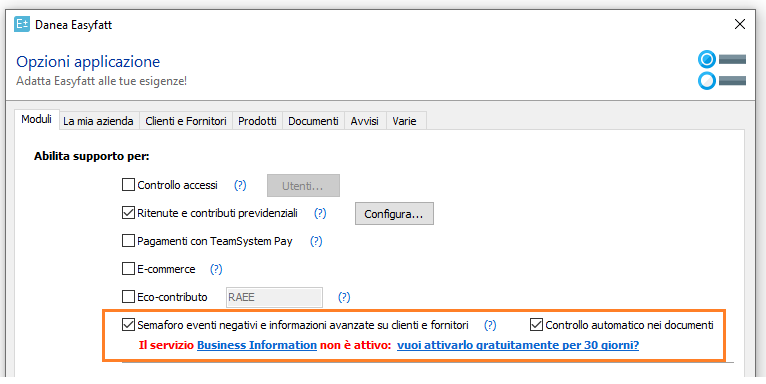The image size is (766, 384).
Task: Open the Clienti e Fornitori tab
Action: pyautogui.click(x=186, y=121)
